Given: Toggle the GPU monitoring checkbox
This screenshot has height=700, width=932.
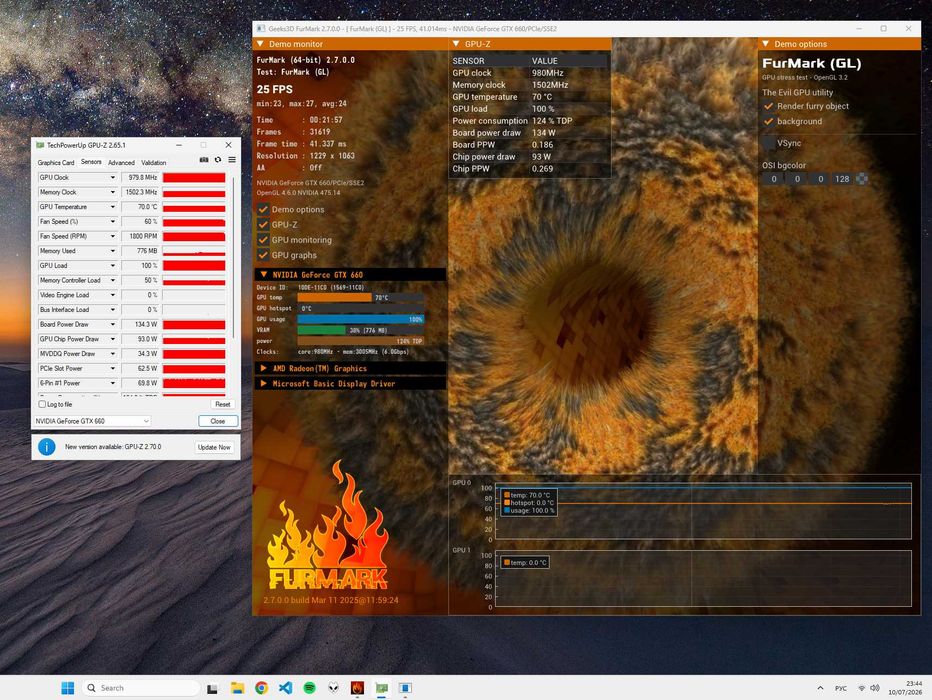Looking at the screenshot, I should pos(263,239).
